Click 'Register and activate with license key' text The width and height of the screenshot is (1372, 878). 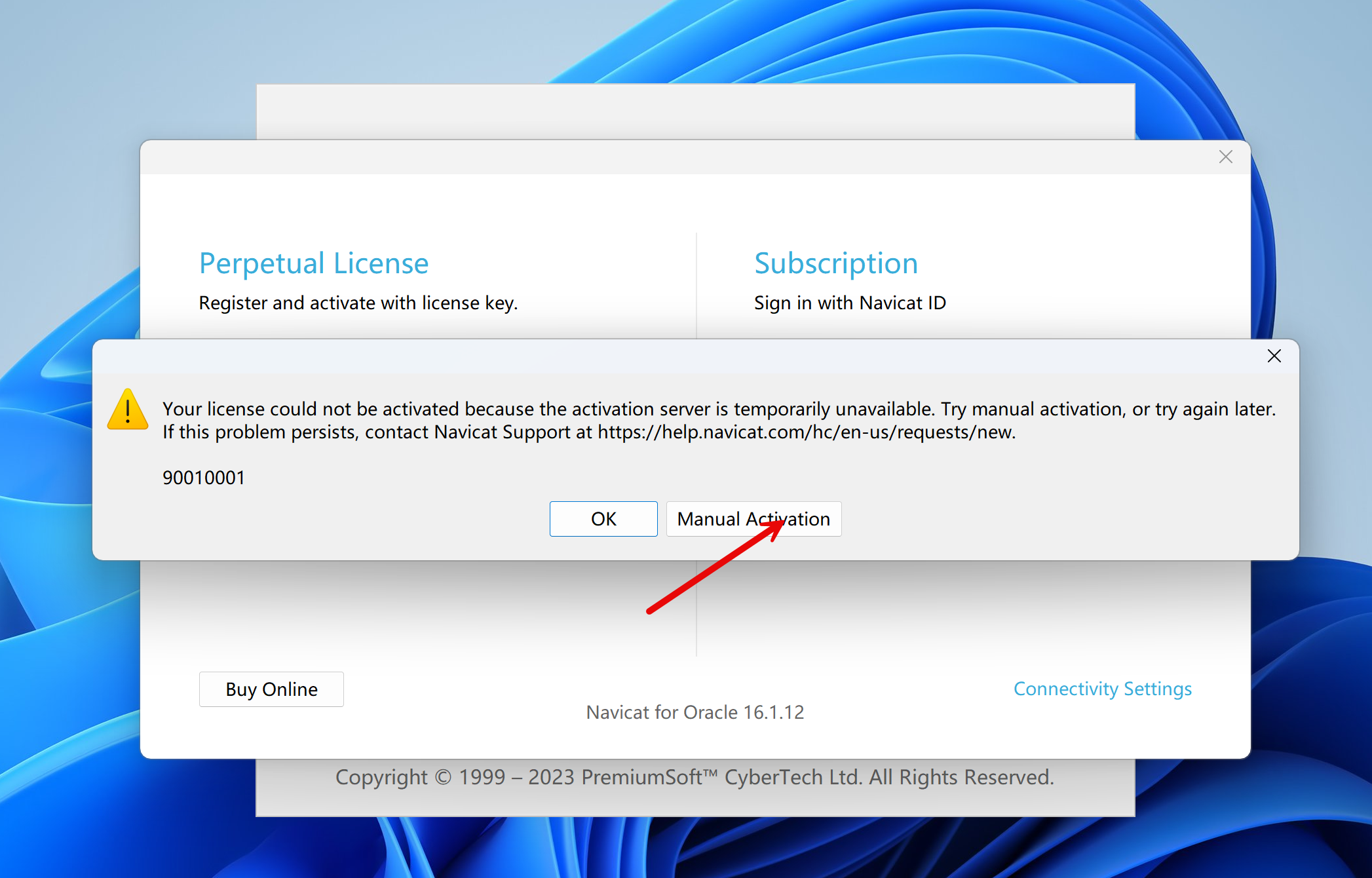(x=358, y=303)
